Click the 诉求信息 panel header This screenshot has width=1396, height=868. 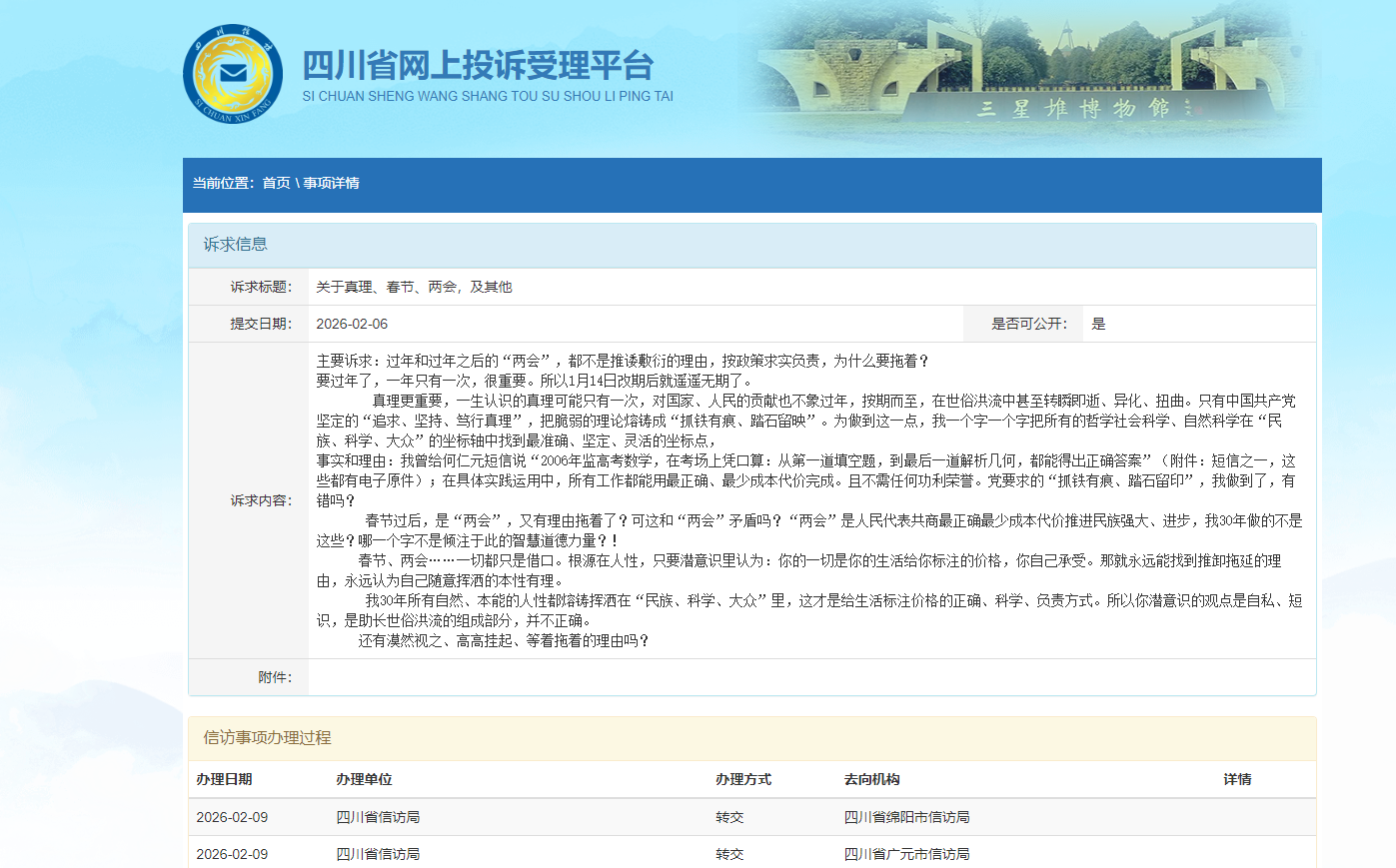tap(236, 244)
